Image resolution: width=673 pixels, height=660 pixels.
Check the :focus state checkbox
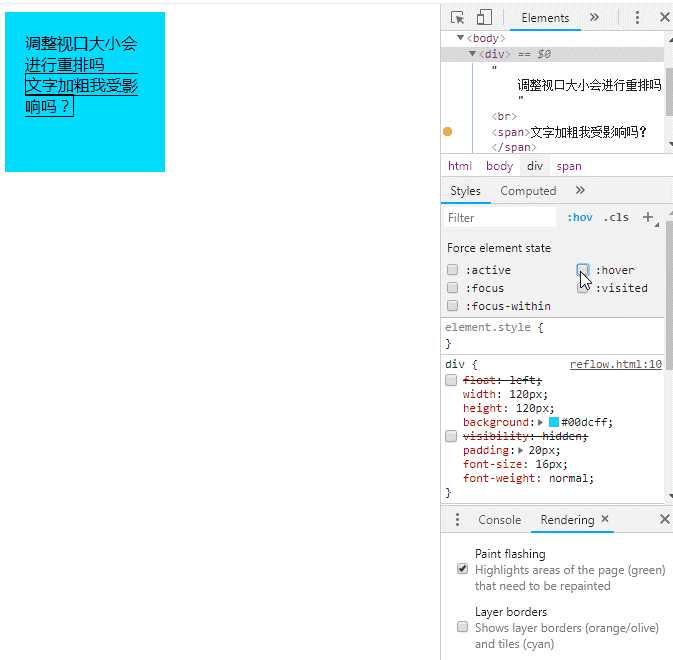(452, 288)
